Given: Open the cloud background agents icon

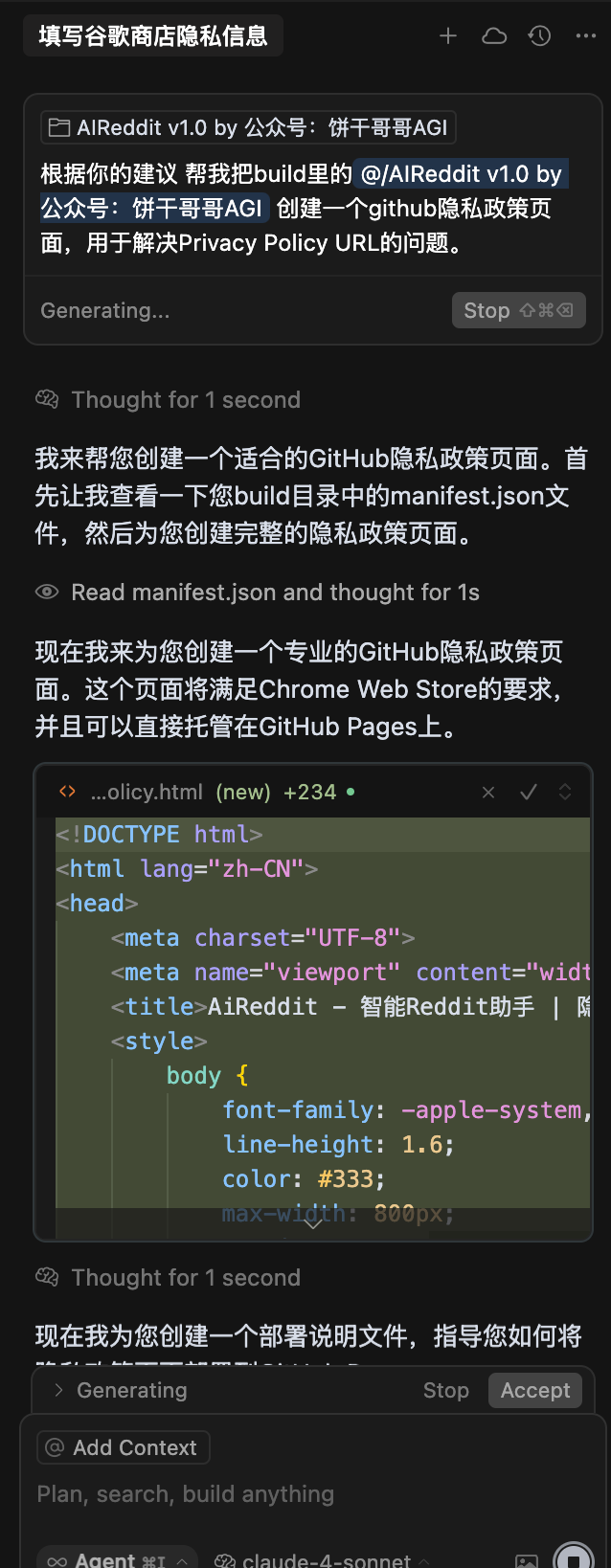Looking at the screenshot, I should [494, 36].
